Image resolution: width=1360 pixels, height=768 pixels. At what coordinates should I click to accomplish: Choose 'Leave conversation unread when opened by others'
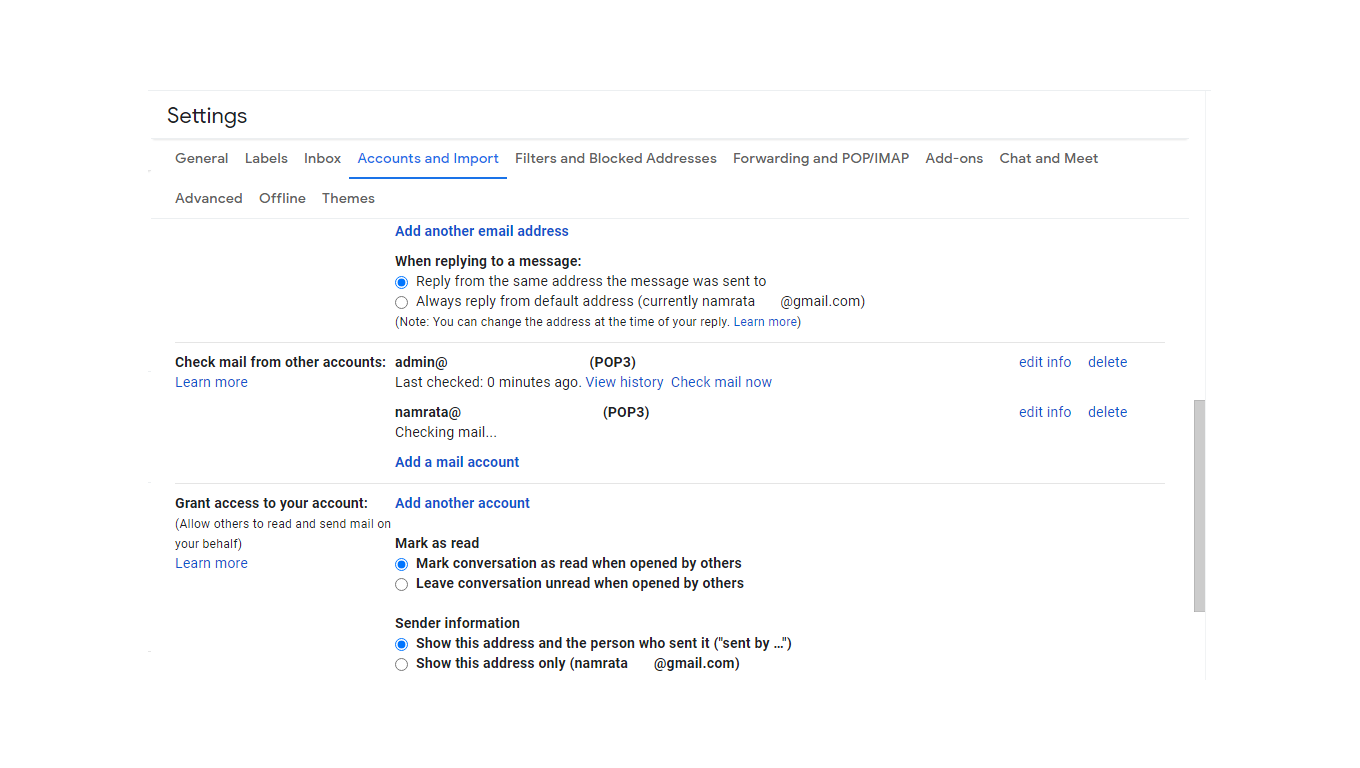[401, 584]
